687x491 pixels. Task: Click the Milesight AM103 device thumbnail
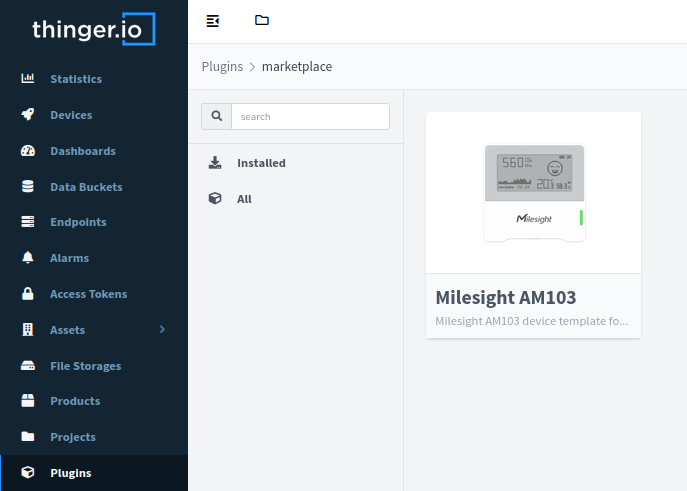[534, 193]
